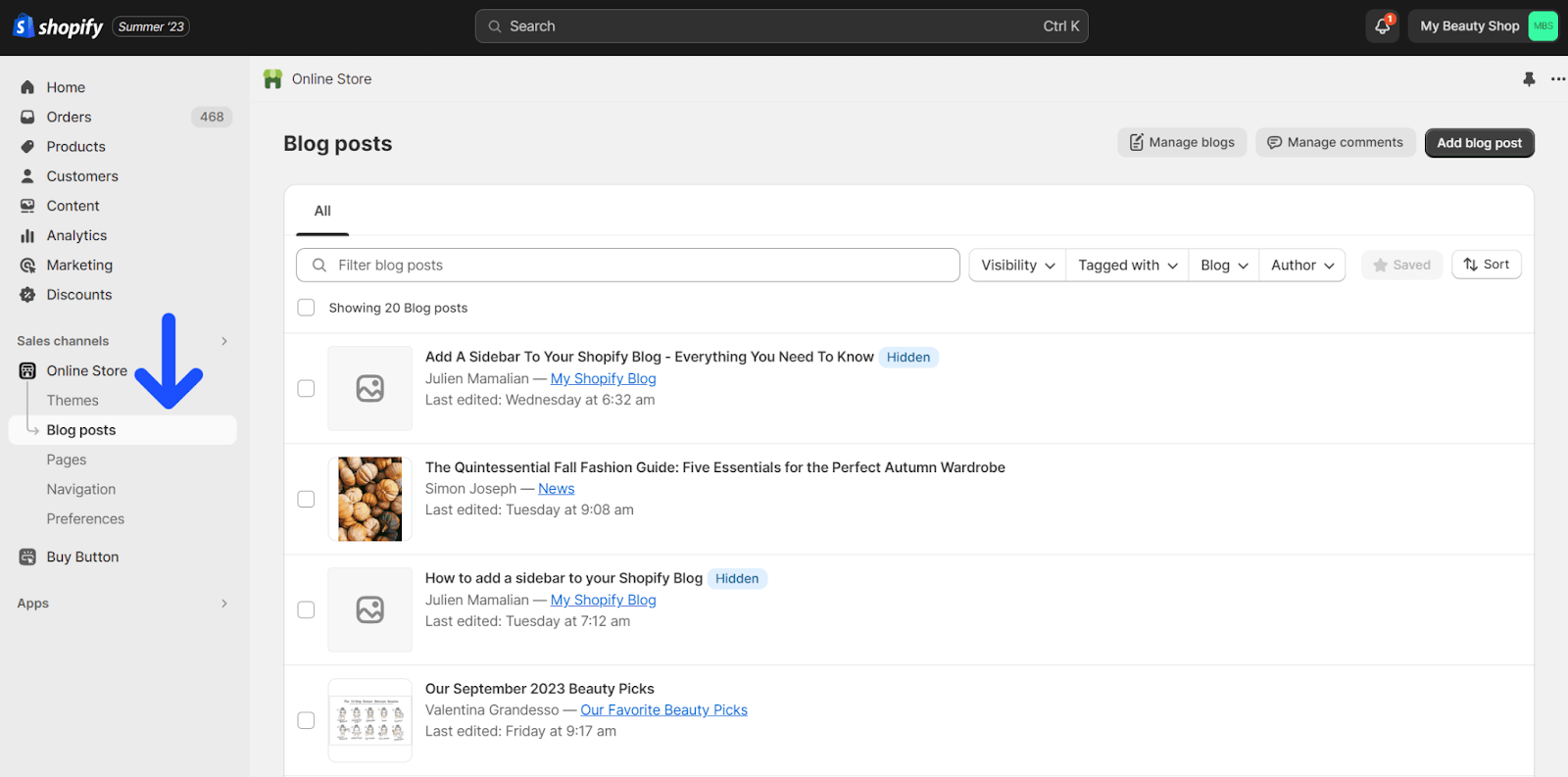
Task: Expand the Sales channels chevron
Action: 224,341
